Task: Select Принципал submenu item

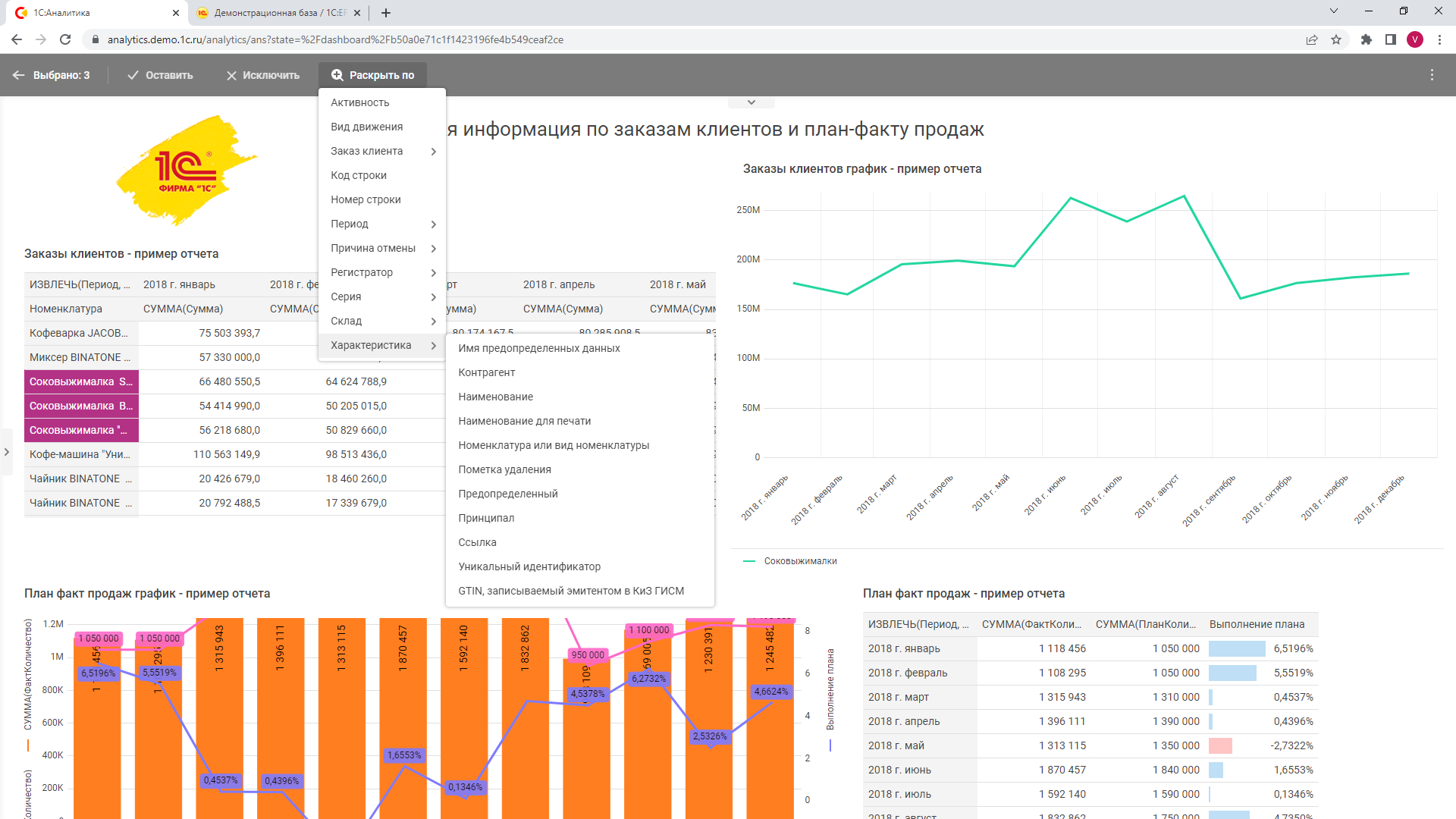Action: tap(580, 518)
